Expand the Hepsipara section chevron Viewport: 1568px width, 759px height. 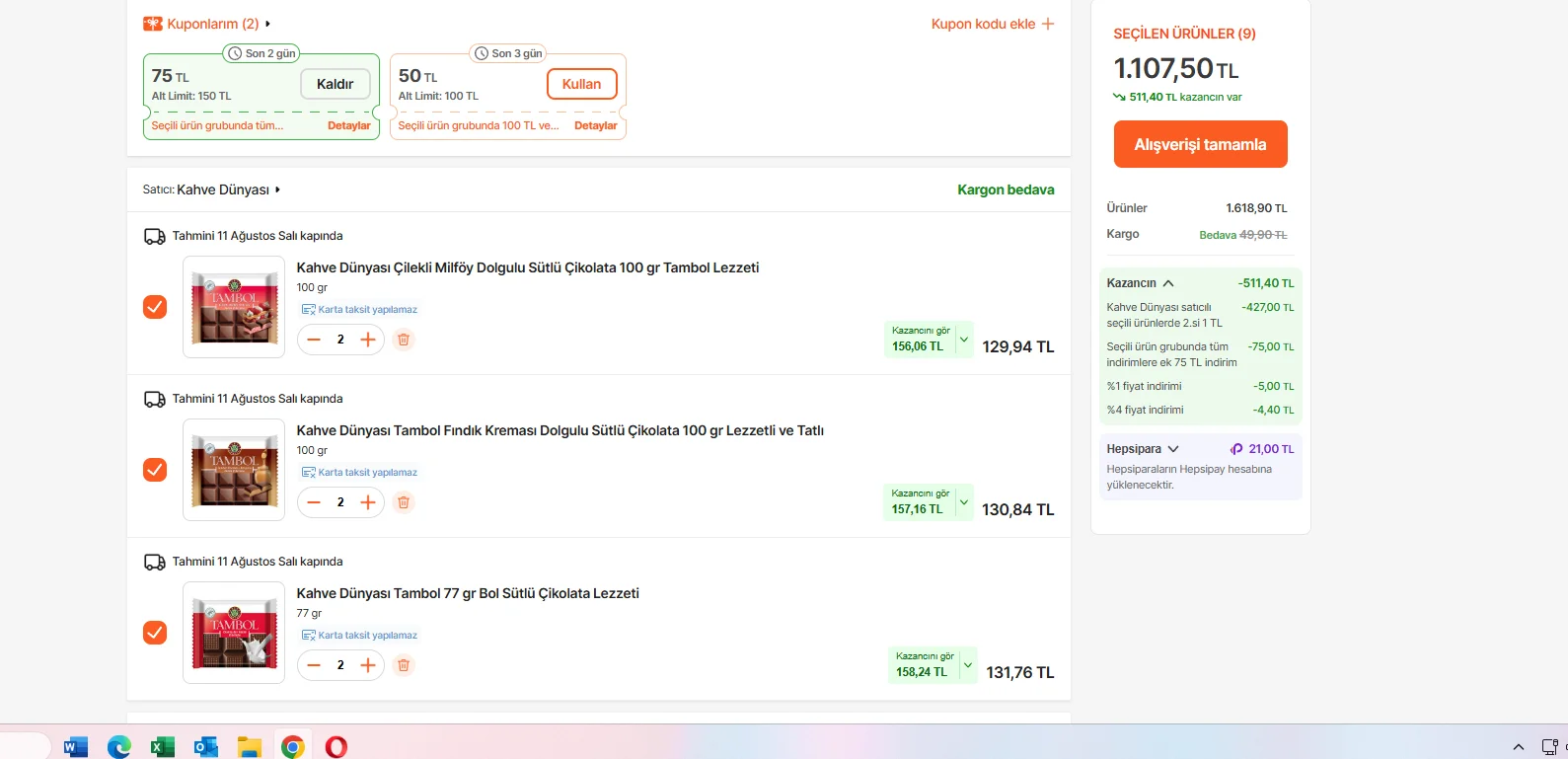point(1173,449)
